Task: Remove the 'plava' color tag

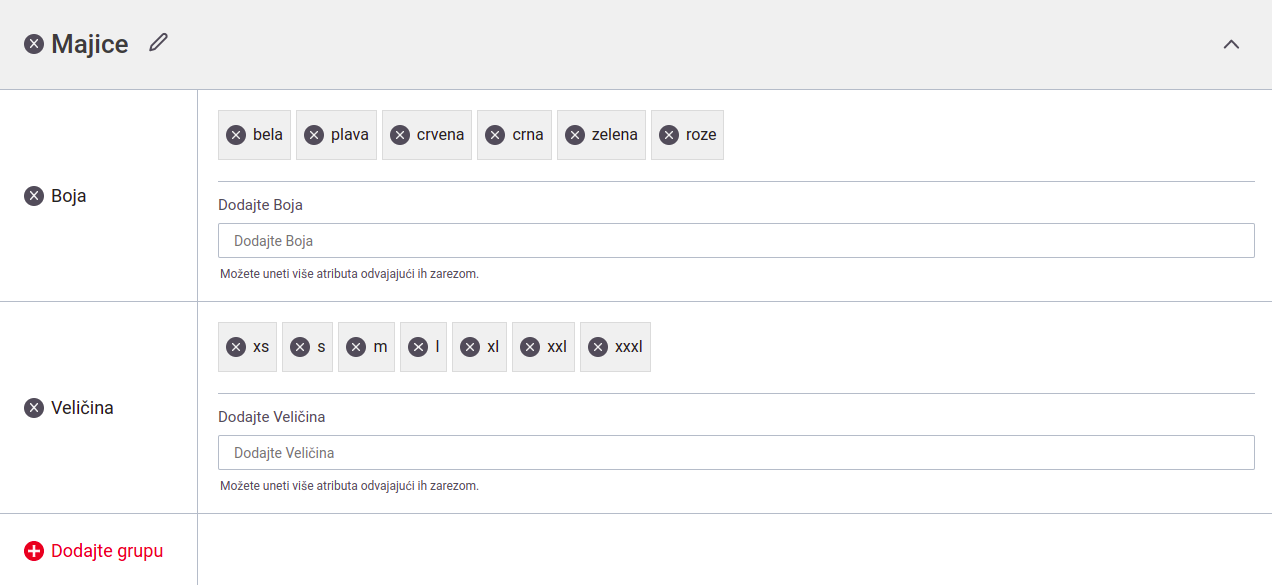Action: pos(314,135)
